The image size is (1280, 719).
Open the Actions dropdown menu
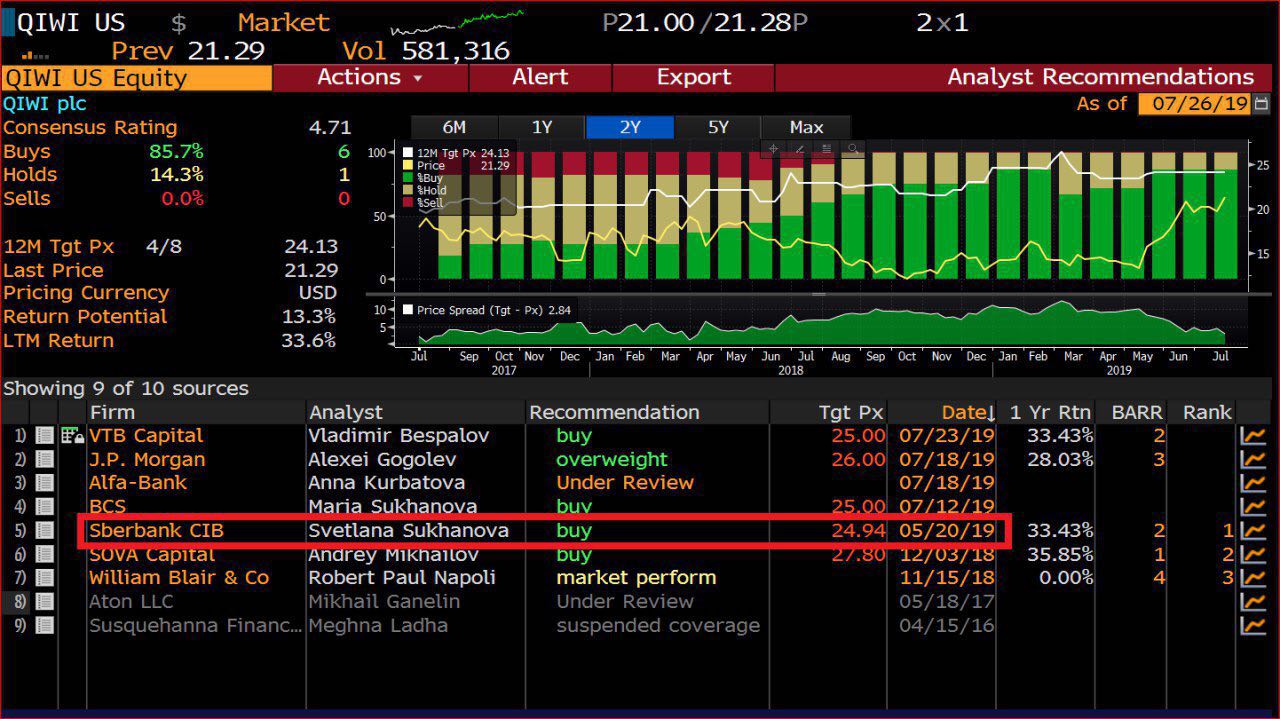pos(369,77)
